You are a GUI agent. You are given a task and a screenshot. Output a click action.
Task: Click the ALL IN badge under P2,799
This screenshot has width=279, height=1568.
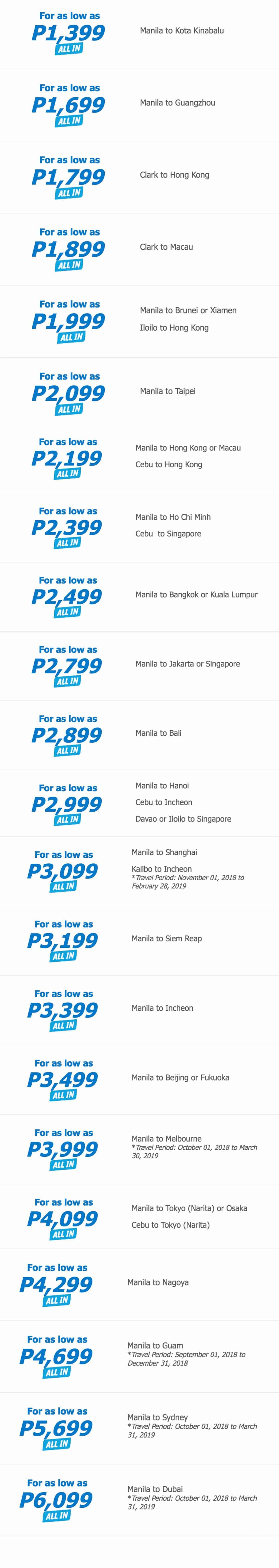pyautogui.click(x=67, y=681)
